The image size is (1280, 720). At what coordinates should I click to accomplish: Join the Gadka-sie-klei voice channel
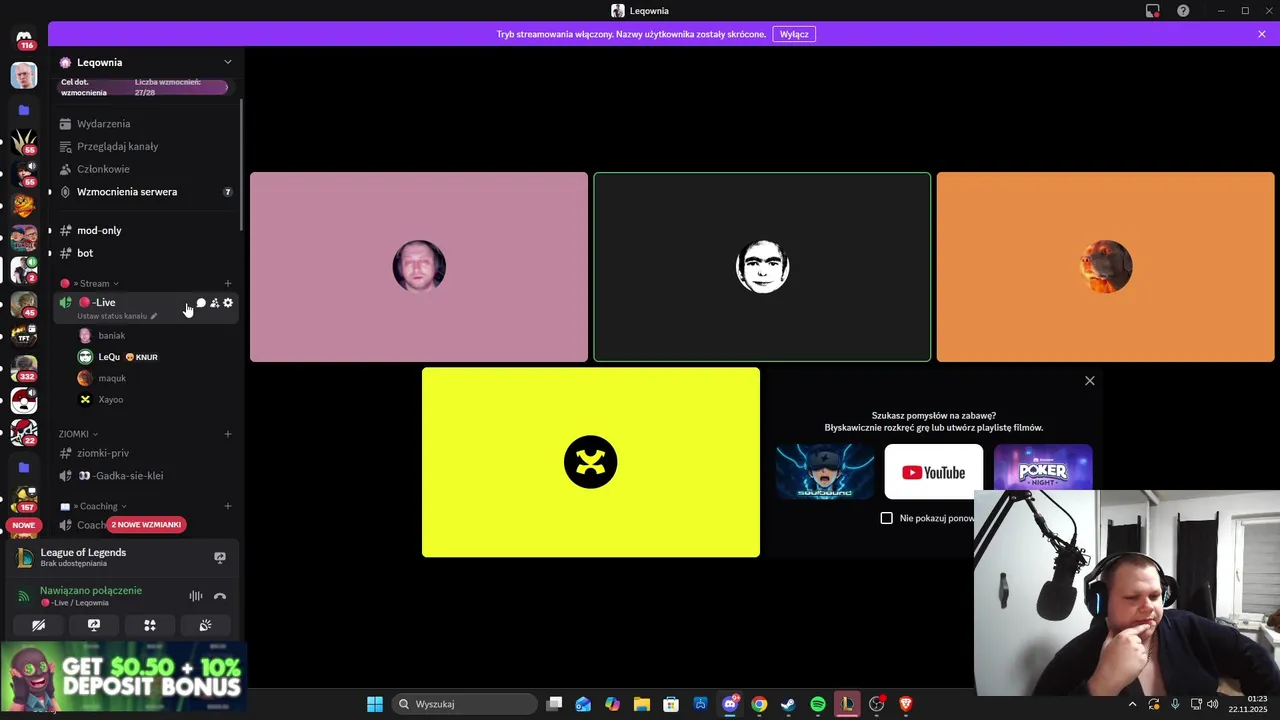pos(145,476)
